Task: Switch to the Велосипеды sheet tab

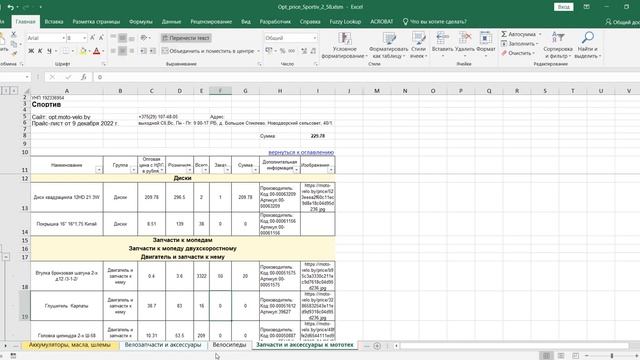Action: coord(229,345)
